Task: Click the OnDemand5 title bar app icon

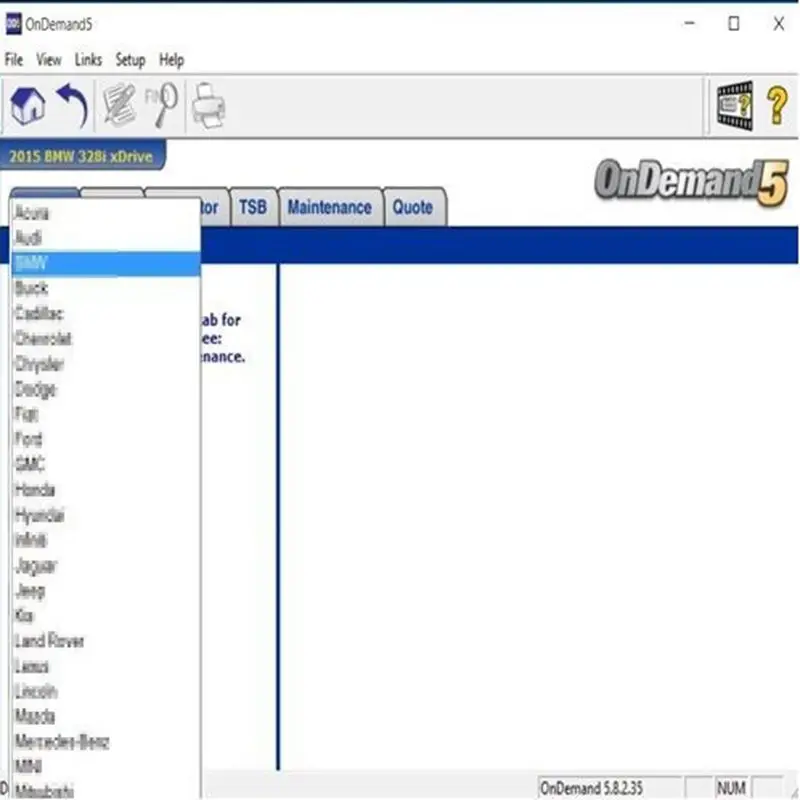Action: 13,24
